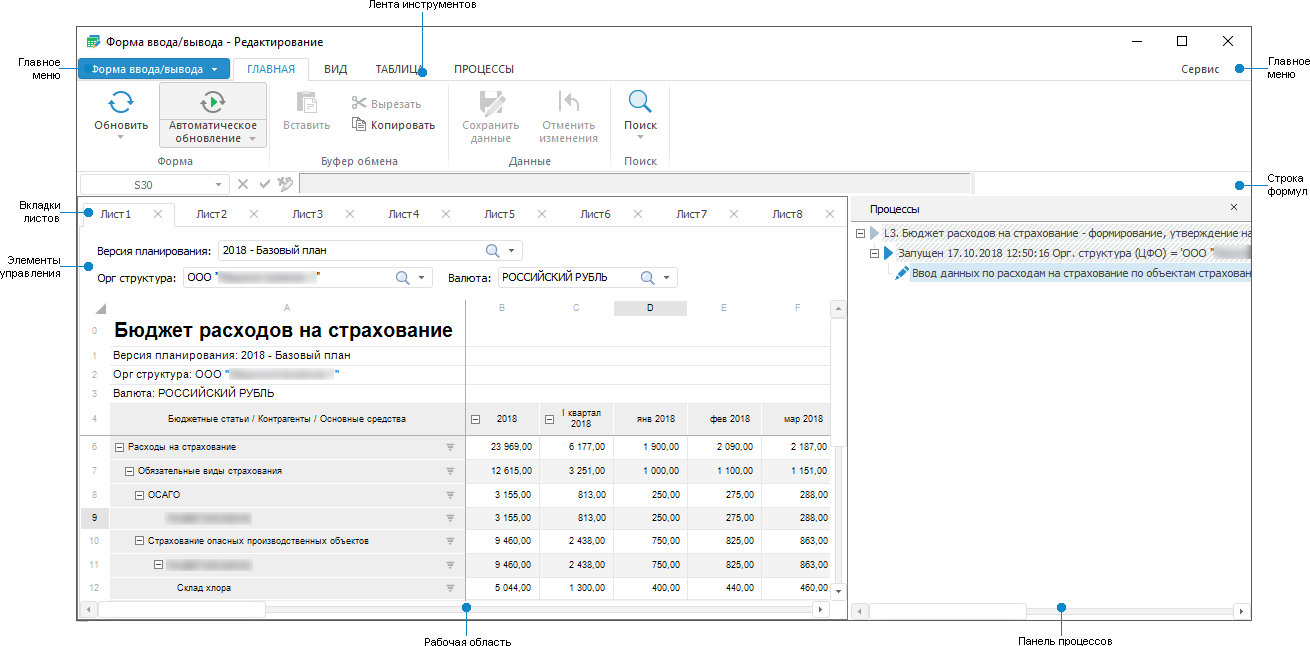Open filter icon in ОСАГО row
The width and height of the screenshot is (1310, 646).
(450, 495)
